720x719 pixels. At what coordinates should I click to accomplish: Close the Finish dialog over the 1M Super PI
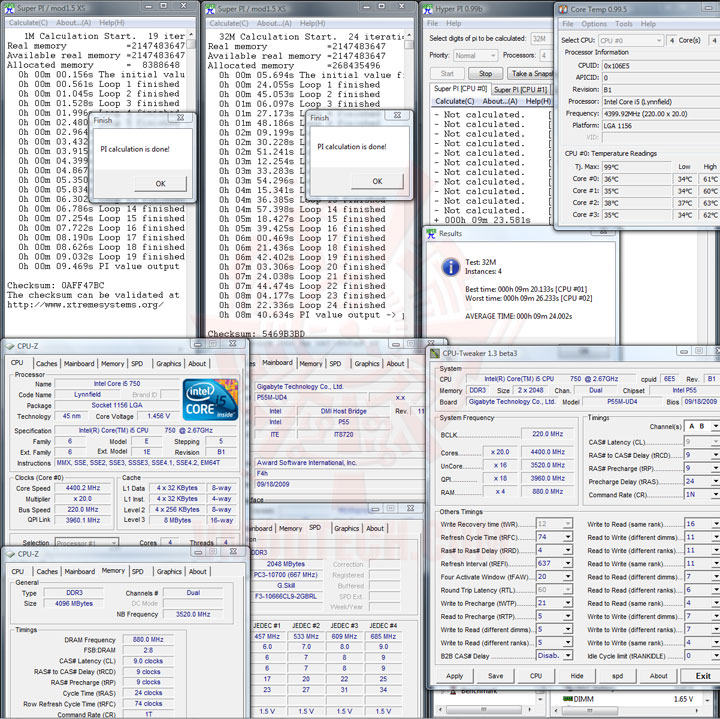(180, 118)
